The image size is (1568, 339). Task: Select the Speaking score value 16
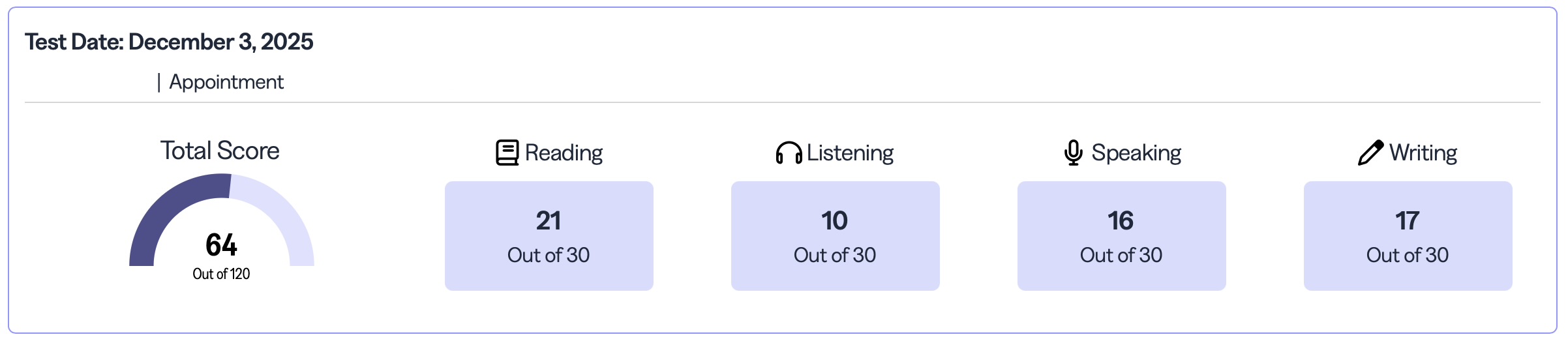[x=1121, y=221]
